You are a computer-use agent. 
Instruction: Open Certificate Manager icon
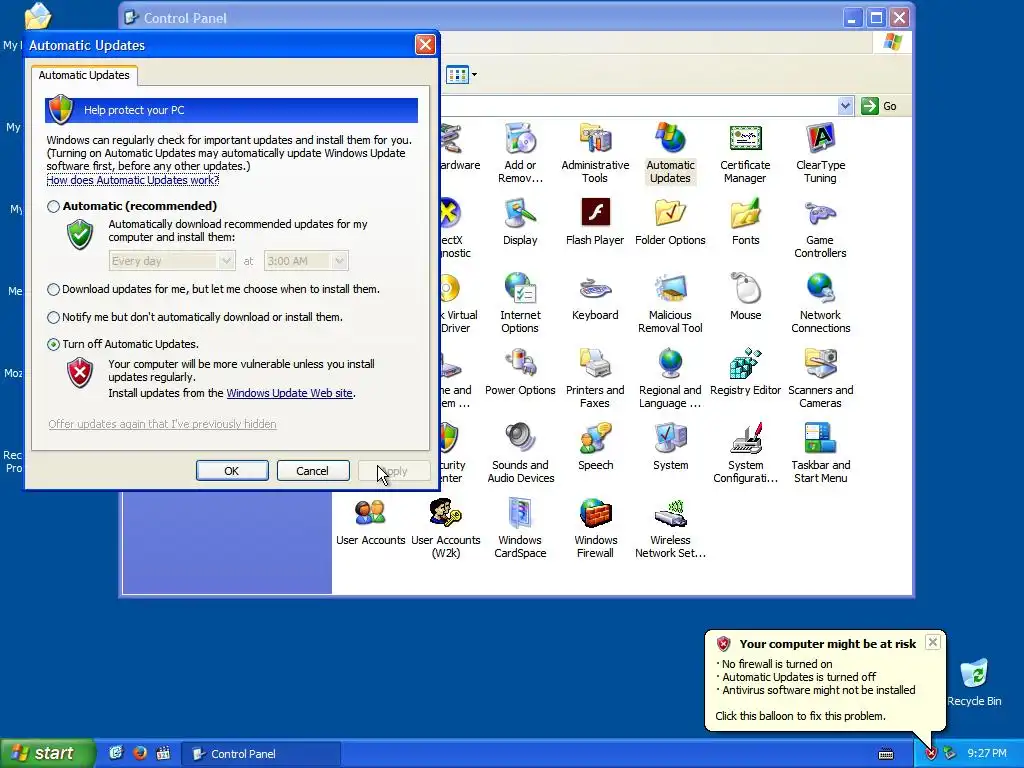[745, 153]
